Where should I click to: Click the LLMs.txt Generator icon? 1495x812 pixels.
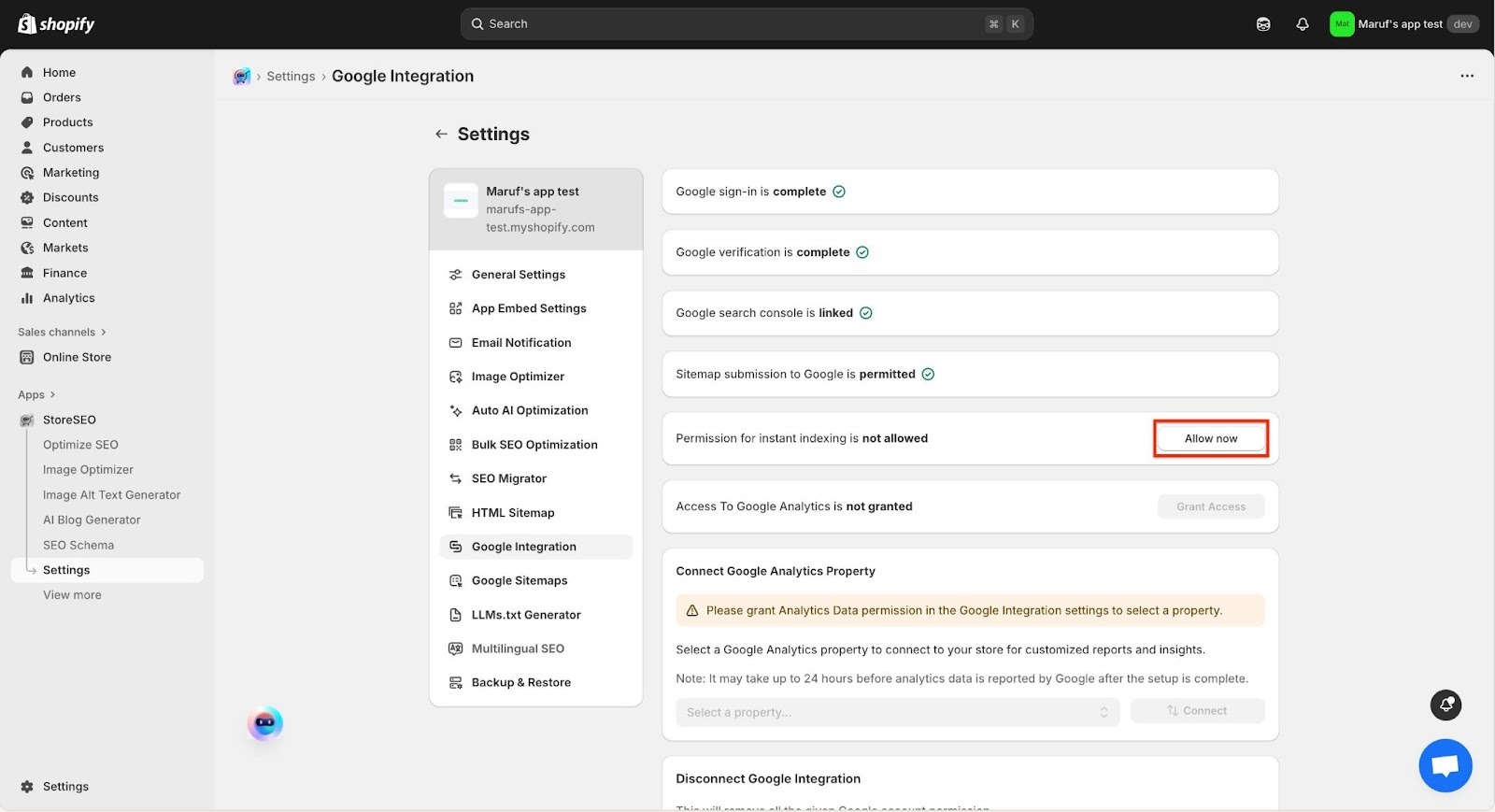(x=456, y=615)
